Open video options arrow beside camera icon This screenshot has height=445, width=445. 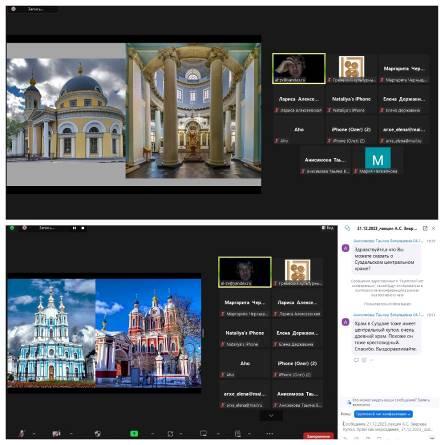[71, 434]
